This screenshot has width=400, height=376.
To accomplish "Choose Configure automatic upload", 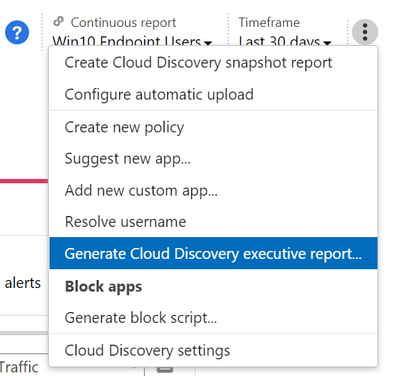I will tap(213, 94).
